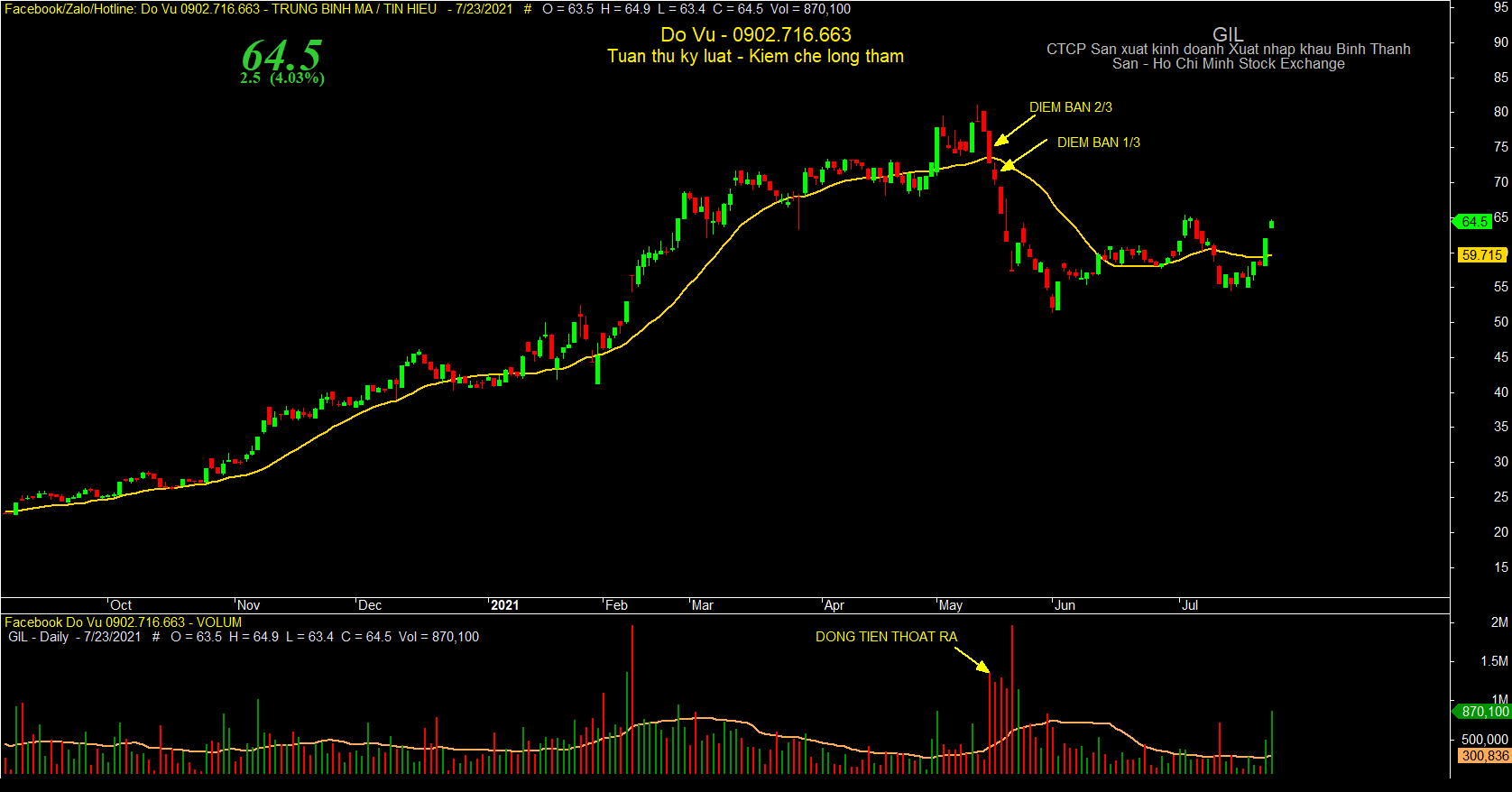Image resolution: width=1512 pixels, height=792 pixels.
Task: Click the VOLUM pane title text
Action: [x=219, y=622]
